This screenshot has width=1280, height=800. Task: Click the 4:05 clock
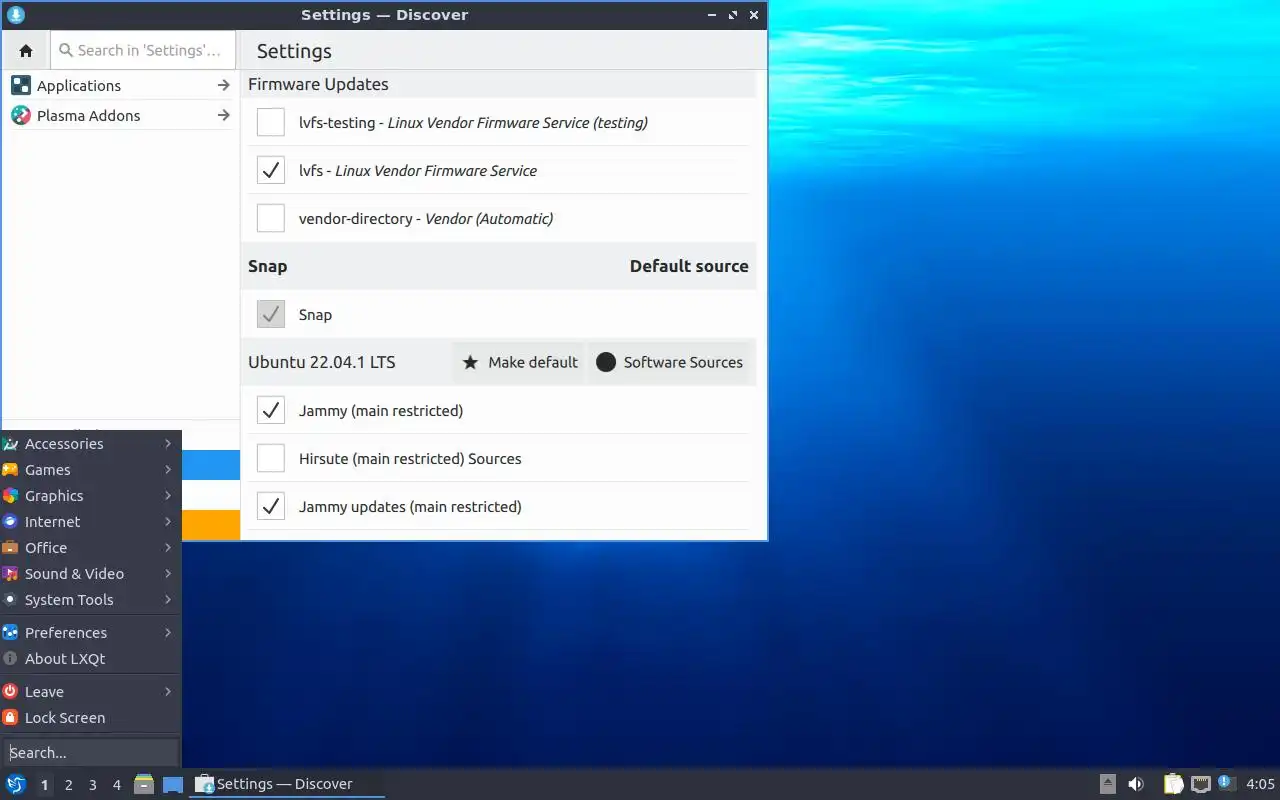coord(1261,784)
